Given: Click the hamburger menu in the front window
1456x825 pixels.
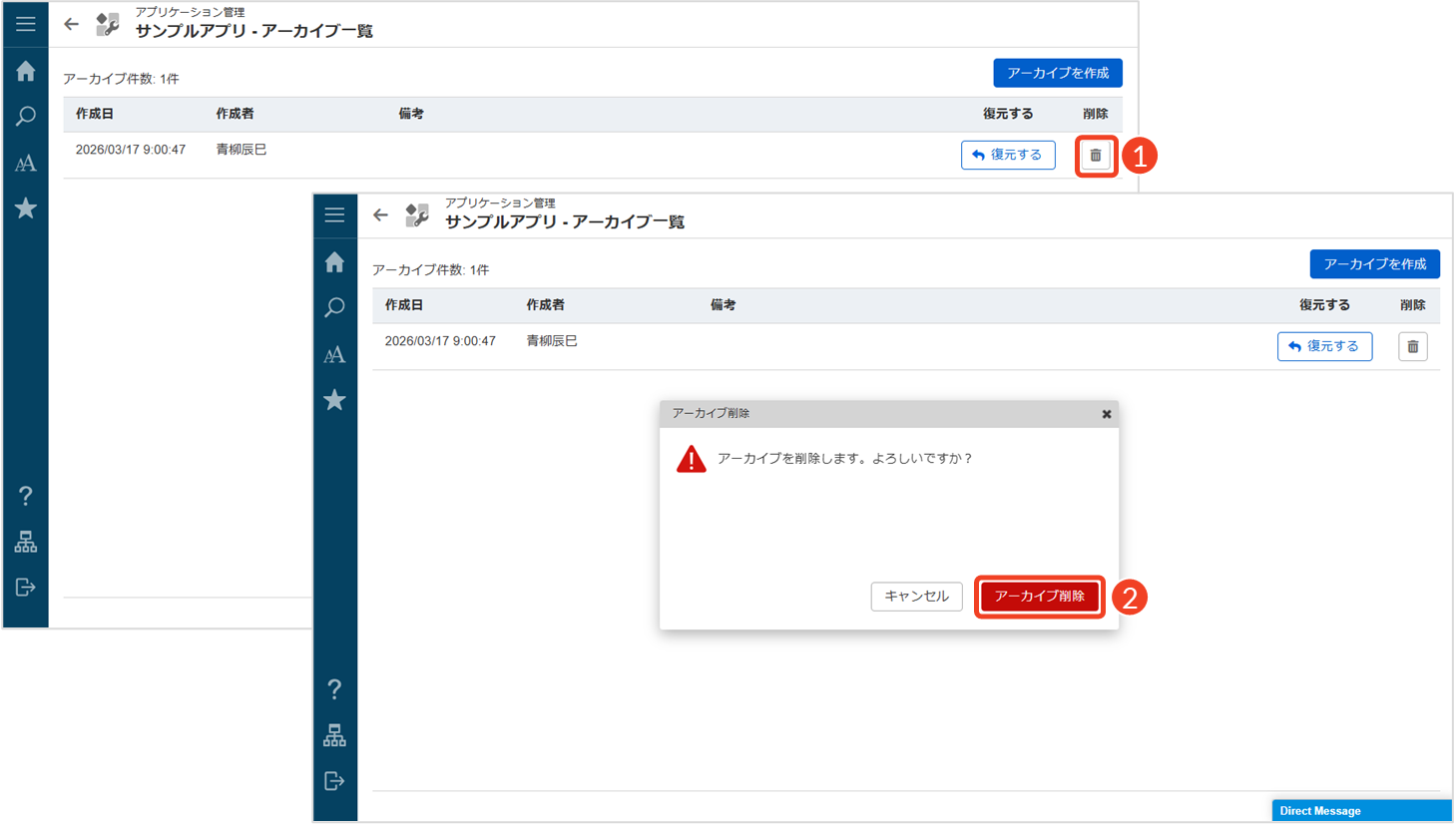Looking at the screenshot, I should point(334,215).
